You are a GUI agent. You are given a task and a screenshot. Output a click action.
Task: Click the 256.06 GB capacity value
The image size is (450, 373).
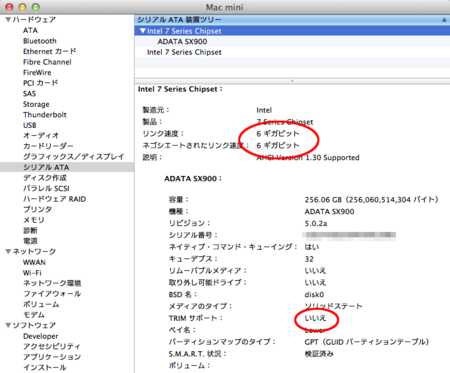coord(371,200)
